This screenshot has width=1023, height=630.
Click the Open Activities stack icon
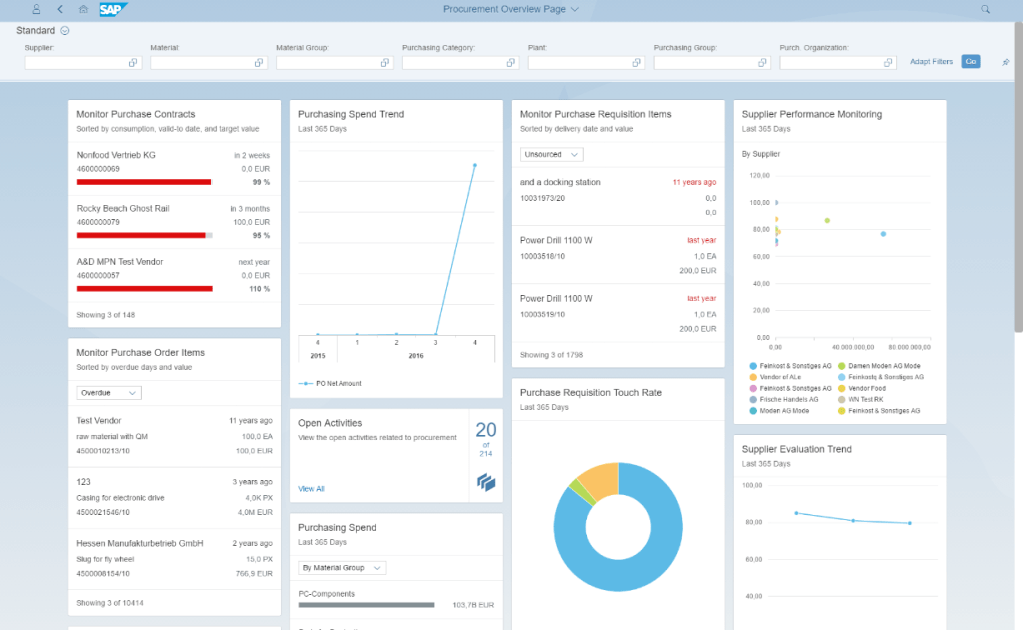click(486, 483)
